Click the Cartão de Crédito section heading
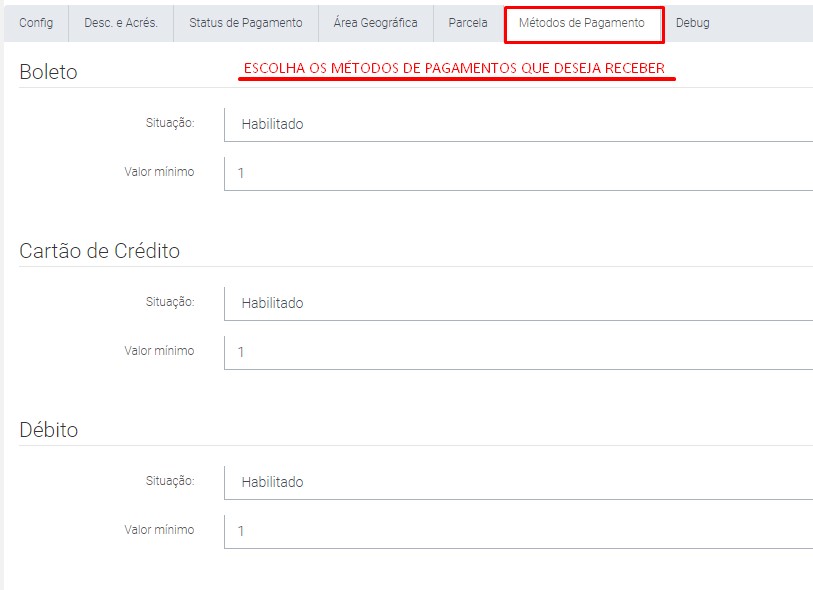 (100, 251)
